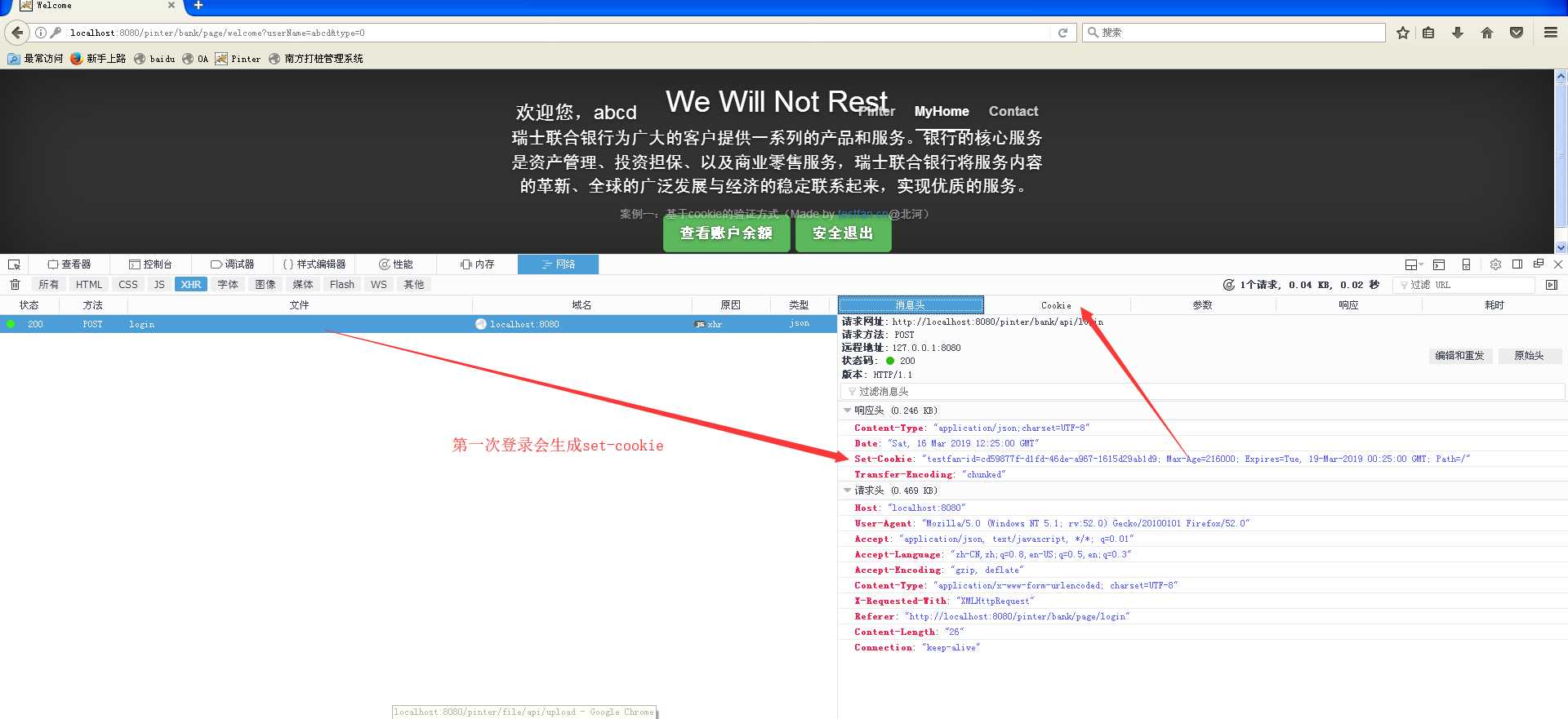Viewport: 1568px width, 719px height.
Task: Open the bookmarks library icon
Action: tap(1428, 33)
